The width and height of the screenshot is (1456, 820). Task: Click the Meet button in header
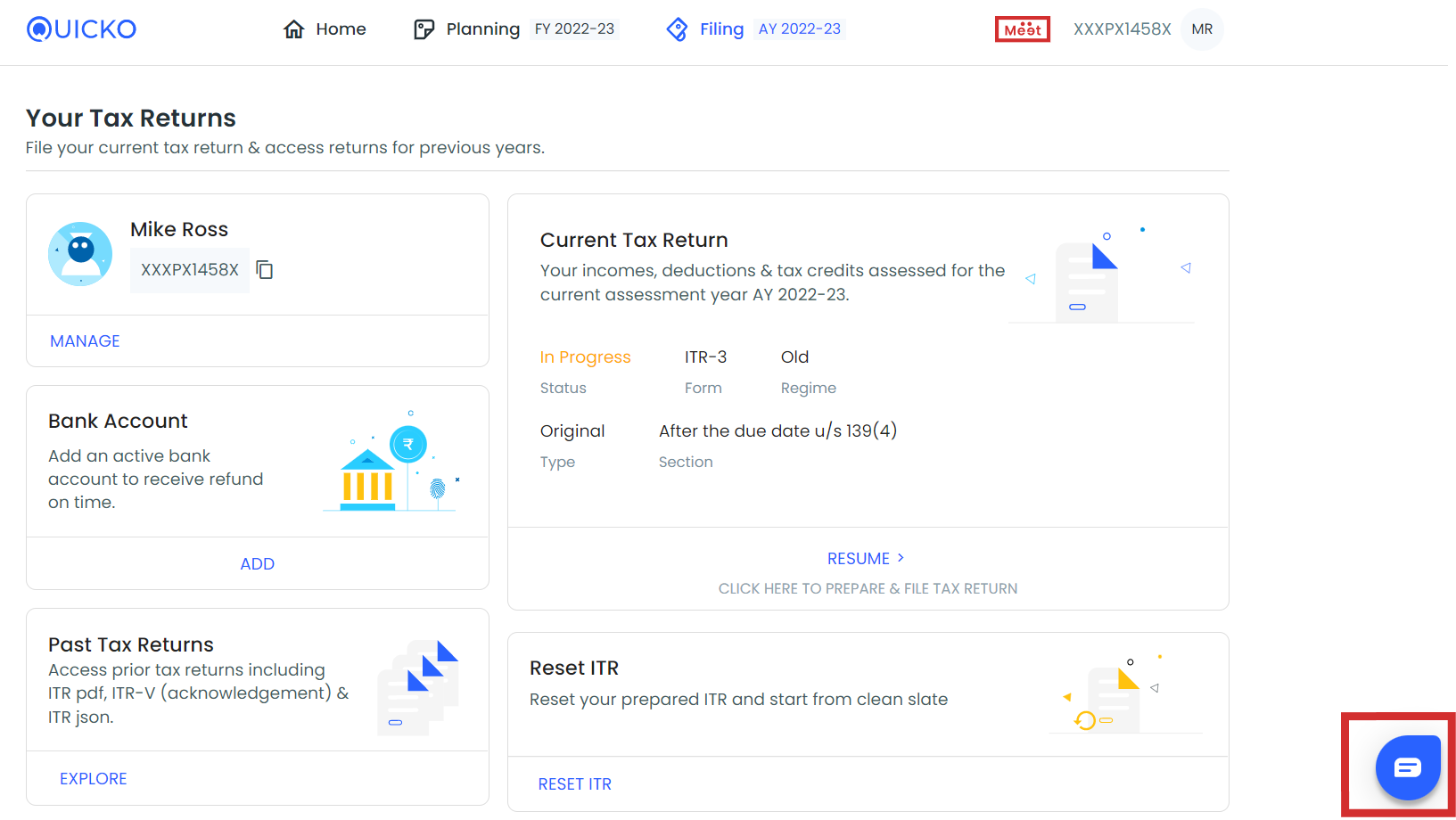[x=1023, y=29]
